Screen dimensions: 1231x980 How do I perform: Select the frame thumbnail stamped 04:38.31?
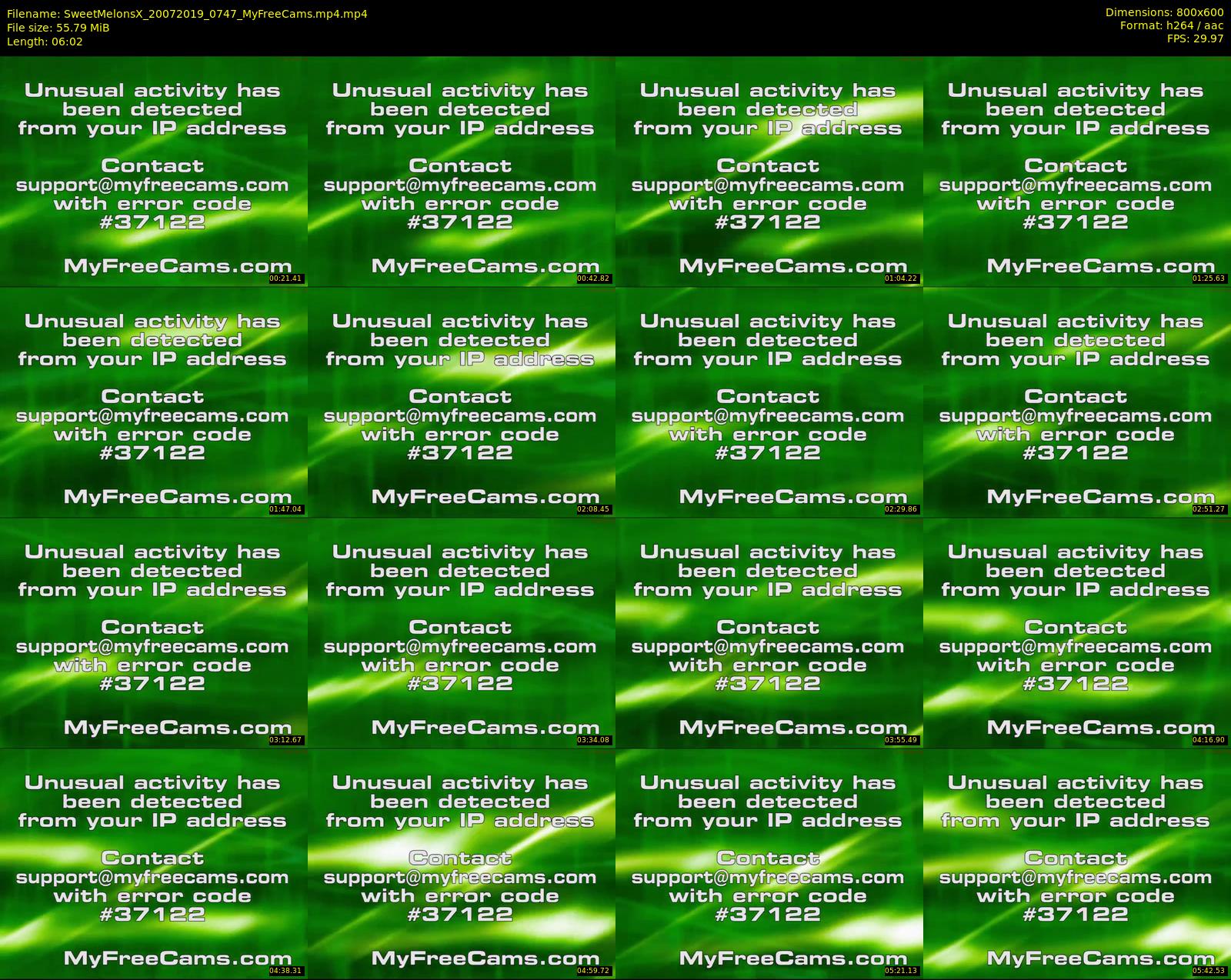click(153, 863)
